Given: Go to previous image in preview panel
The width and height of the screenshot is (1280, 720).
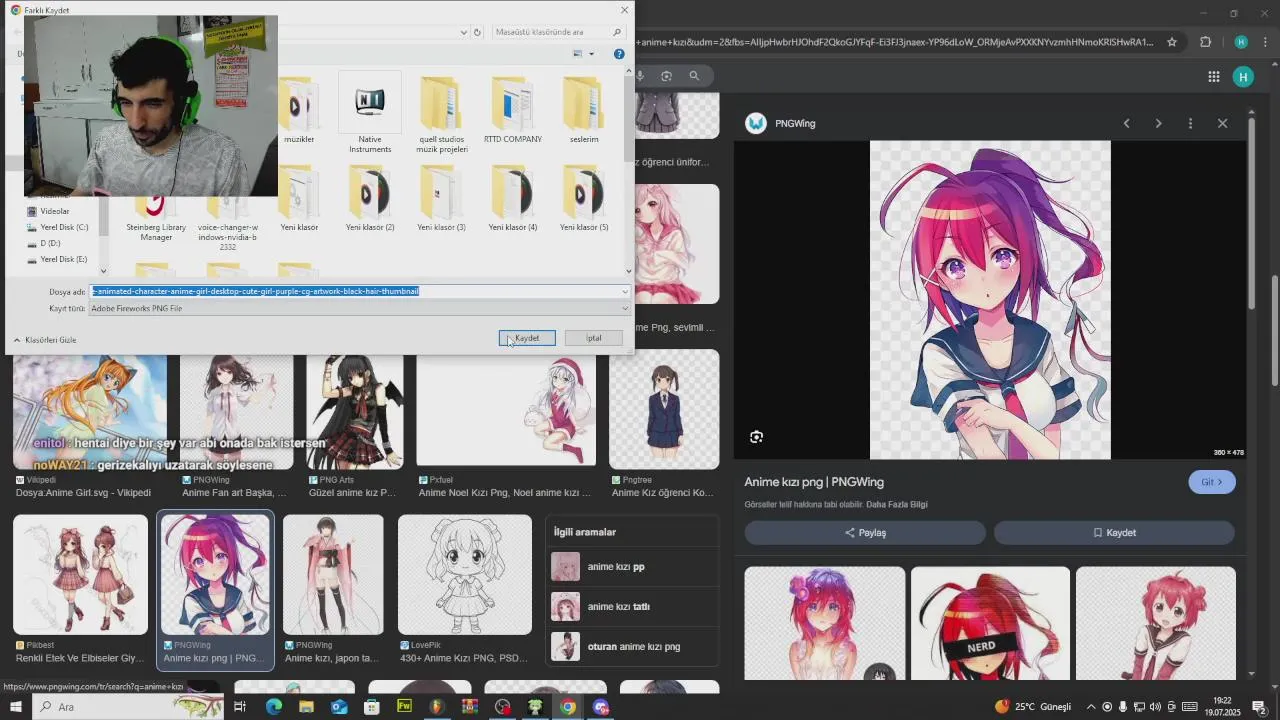Looking at the screenshot, I should pos(1126,123).
